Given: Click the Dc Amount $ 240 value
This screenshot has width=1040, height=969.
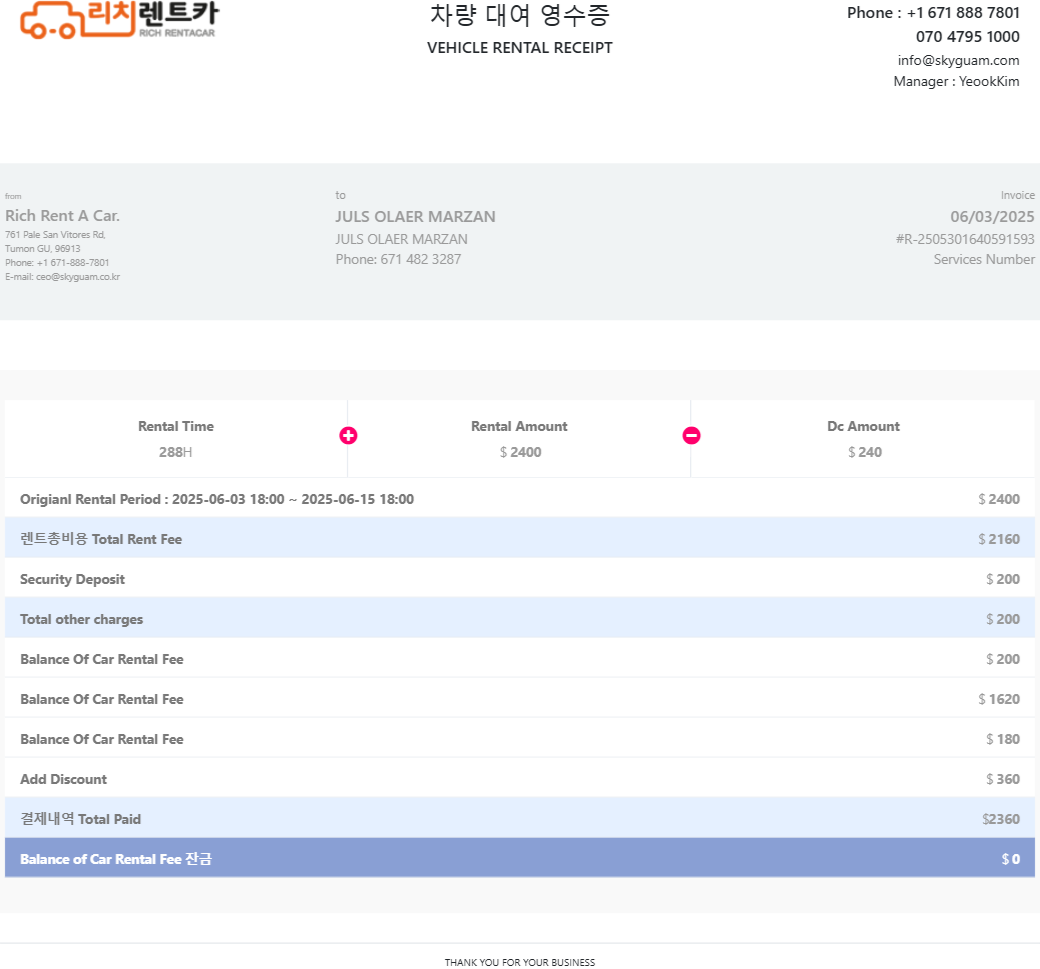Looking at the screenshot, I should coord(865,452).
